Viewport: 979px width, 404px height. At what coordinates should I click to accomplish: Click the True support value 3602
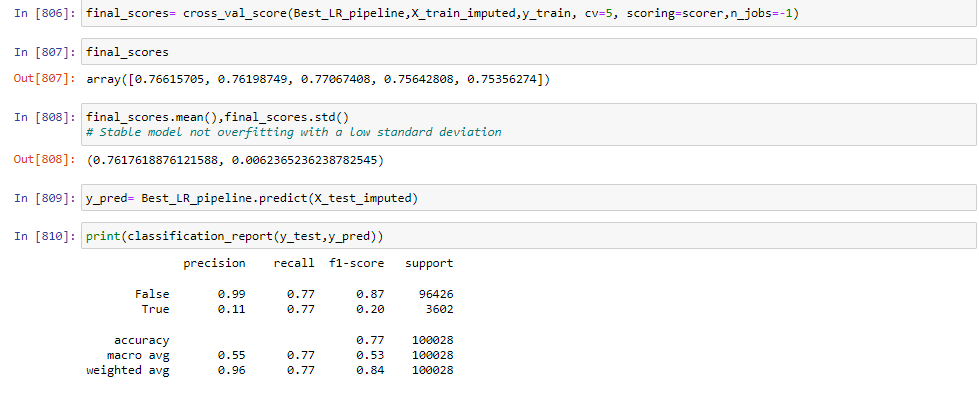point(440,309)
